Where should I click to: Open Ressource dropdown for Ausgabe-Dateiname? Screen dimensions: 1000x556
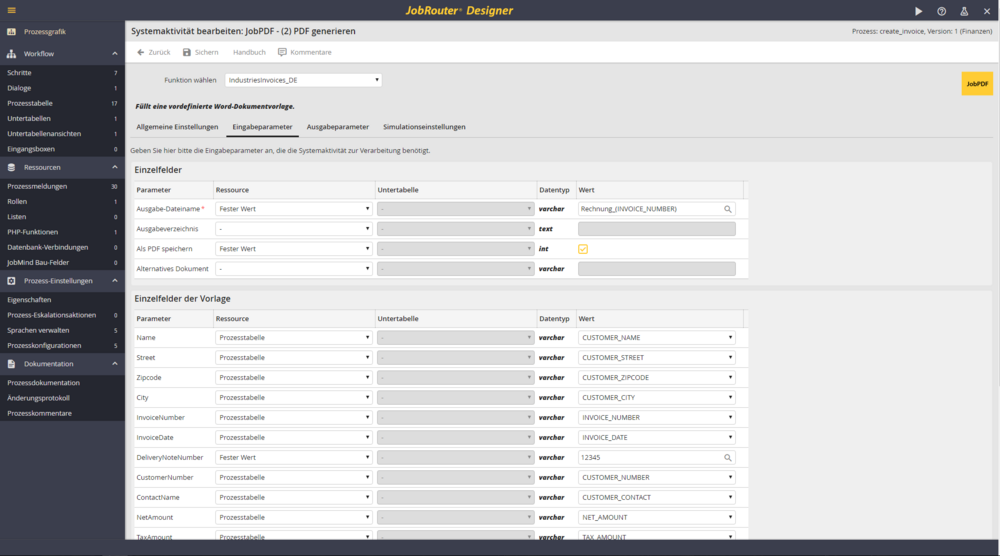click(x=294, y=209)
